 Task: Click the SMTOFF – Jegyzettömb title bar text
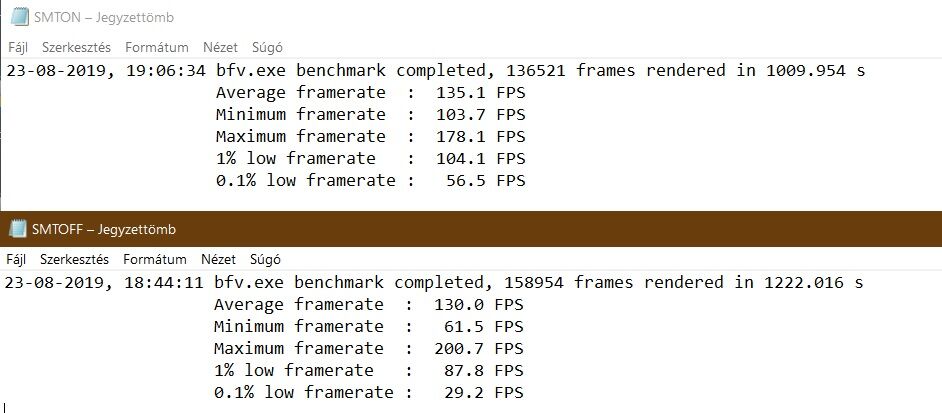104,229
